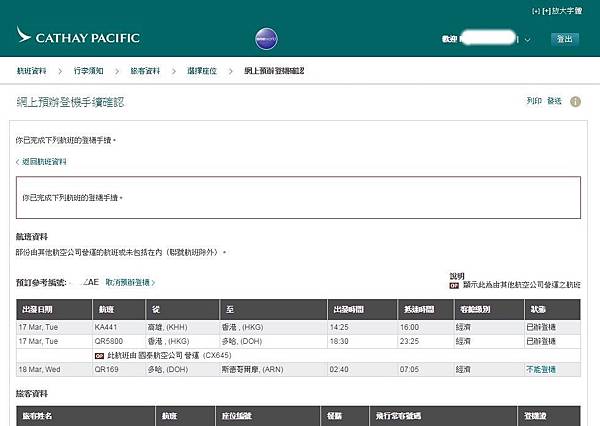Click the 返回航班資料 back link
600x426 pixels.
click(41, 162)
